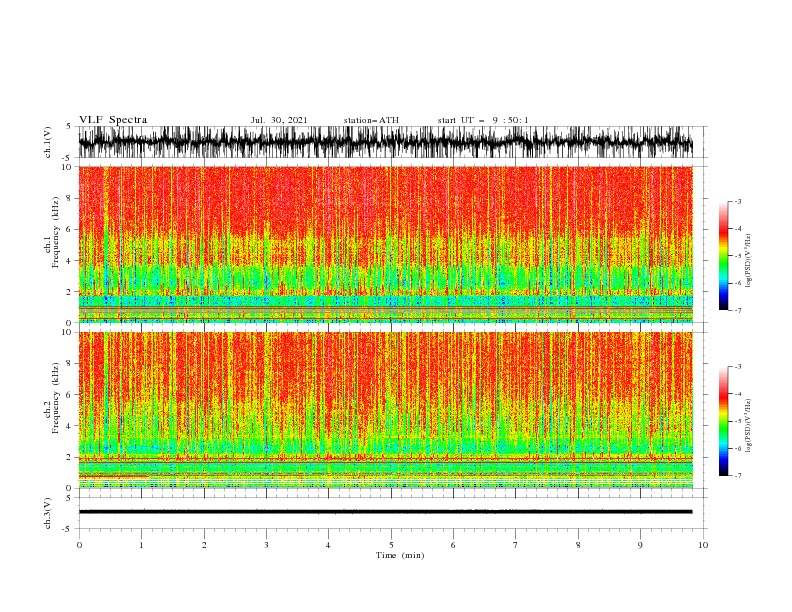Click the ch.2 colorbar '-7' label
This screenshot has height=612, width=792.
[737, 476]
